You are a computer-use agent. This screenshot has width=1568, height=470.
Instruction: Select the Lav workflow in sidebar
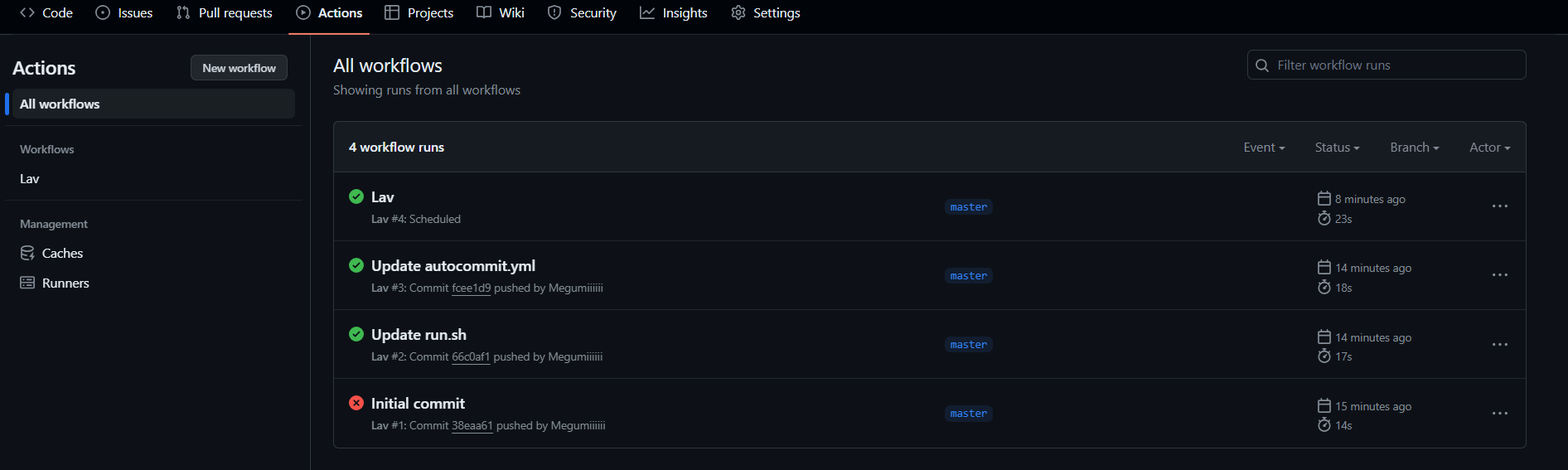(x=30, y=178)
